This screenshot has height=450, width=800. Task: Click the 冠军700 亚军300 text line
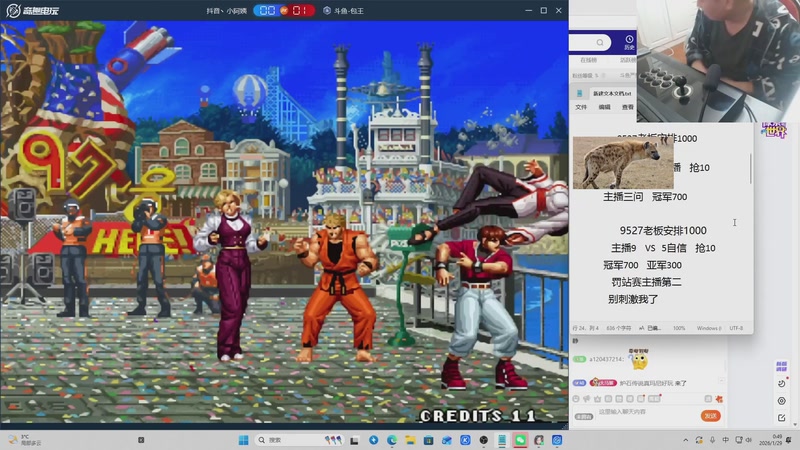tap(642, 265)
